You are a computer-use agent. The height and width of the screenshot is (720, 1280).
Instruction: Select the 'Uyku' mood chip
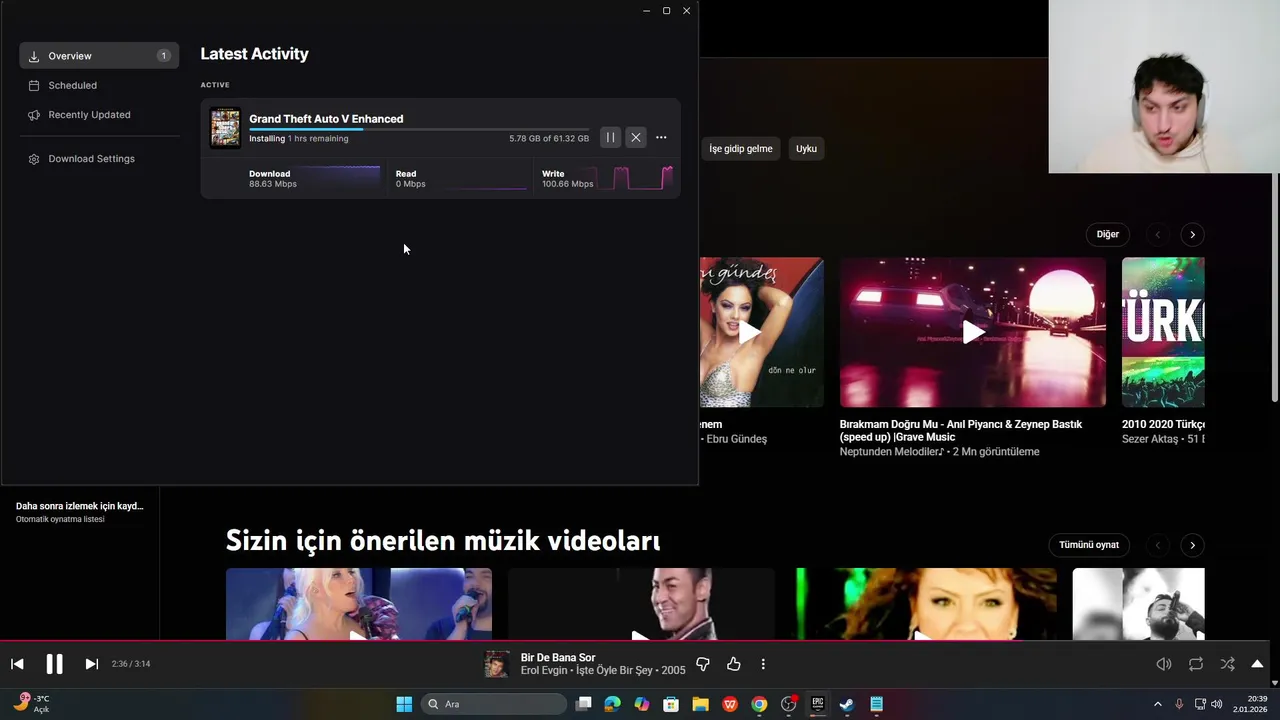click(x=806, y=148)
